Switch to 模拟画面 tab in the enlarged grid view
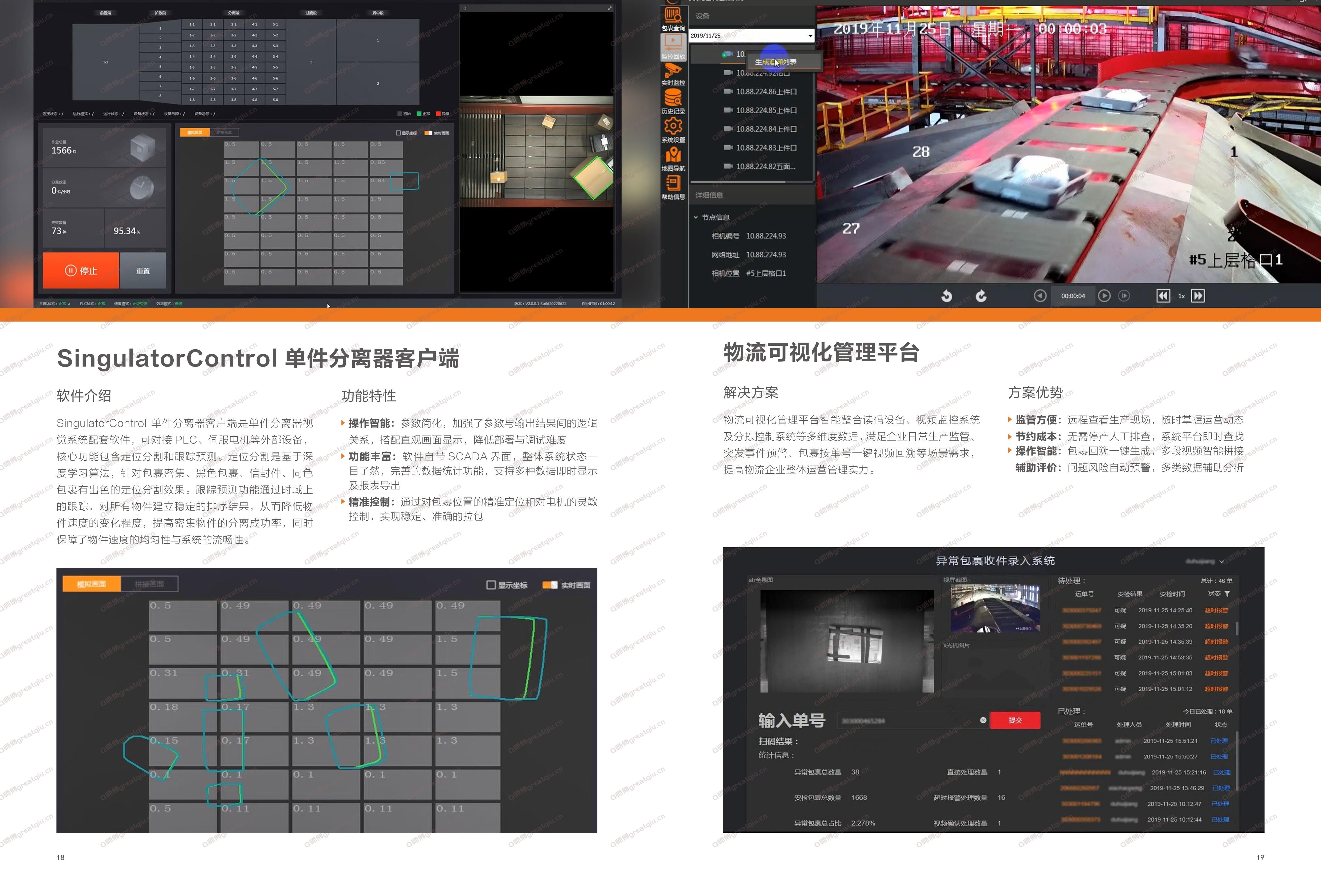The height and width of the screenshot is (896, 1321). pyautogui.click(x=92, y=583)
